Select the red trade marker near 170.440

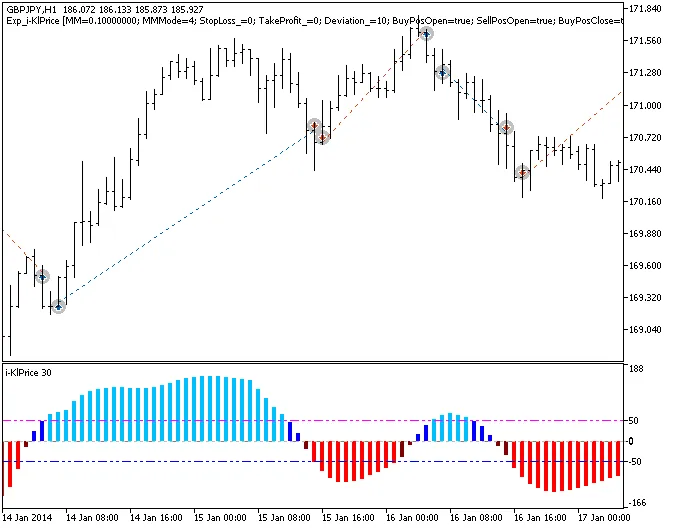pyautogui.click(x=522, y=172)
